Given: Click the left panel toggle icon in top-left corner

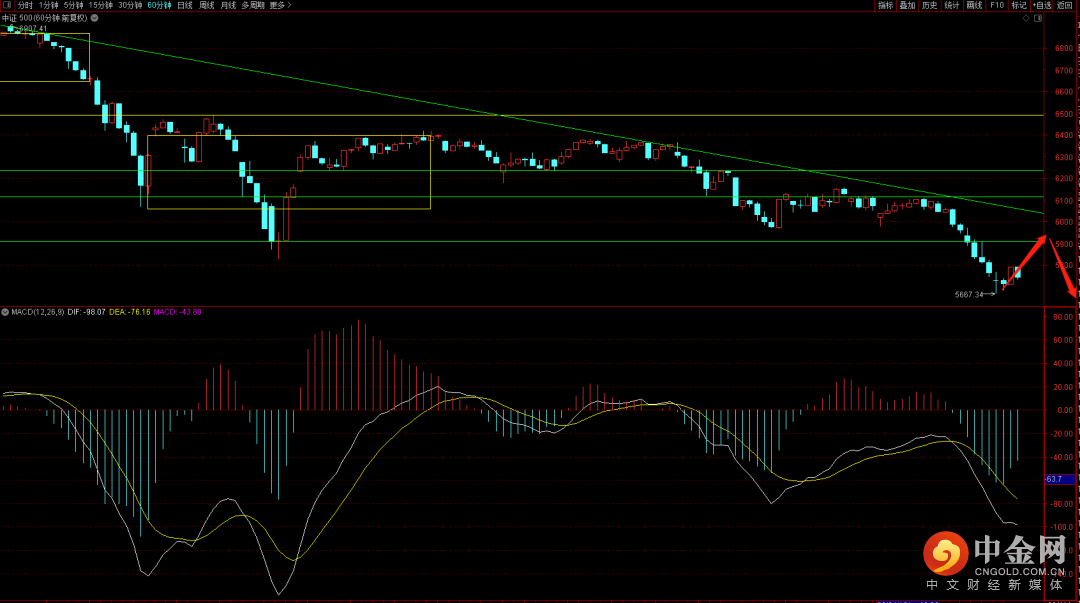Looking at the screenshot, I should (x=6, y=5).
